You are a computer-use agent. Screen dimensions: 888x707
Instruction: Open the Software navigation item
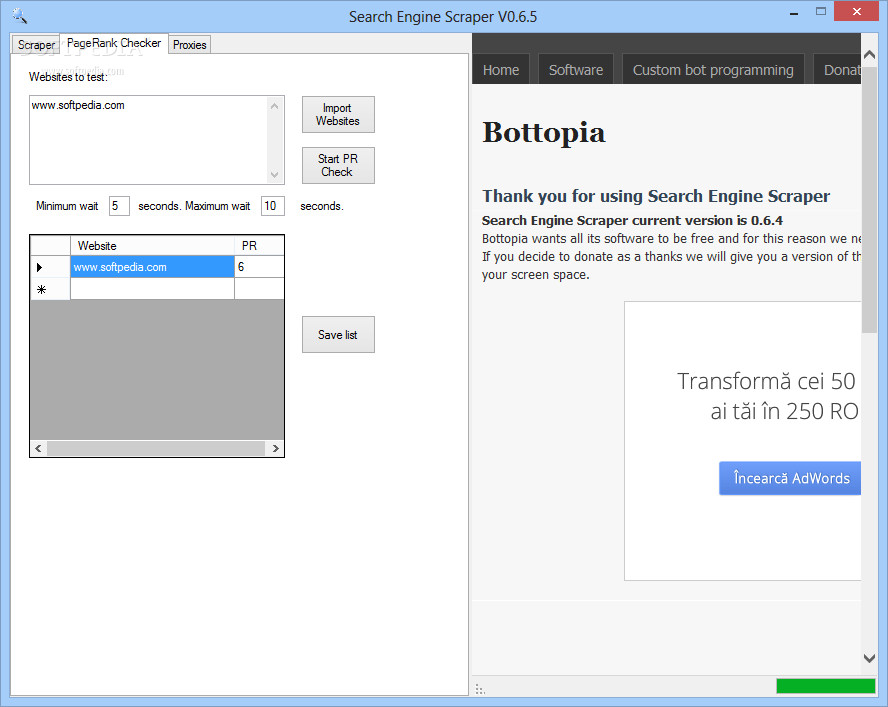(575, 70)
